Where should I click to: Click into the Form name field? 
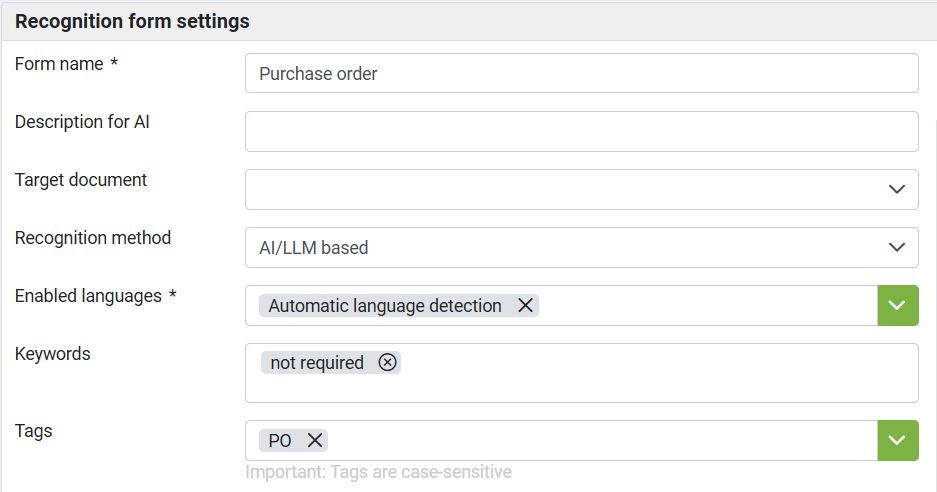tap(580, 74)
